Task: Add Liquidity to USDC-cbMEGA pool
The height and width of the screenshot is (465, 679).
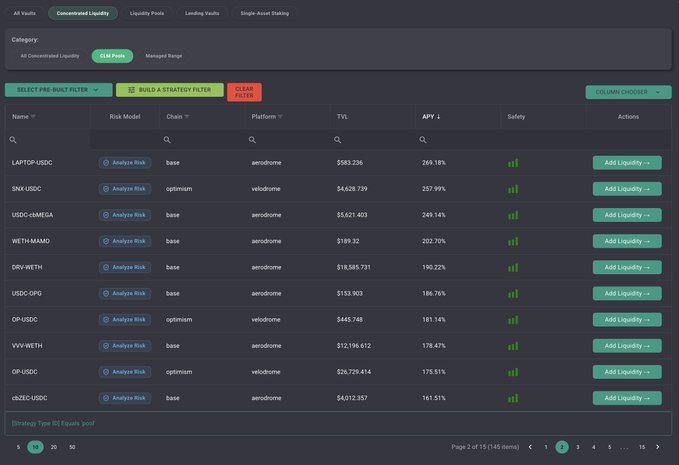Action: pyautogui.click(x=627, y=215)
